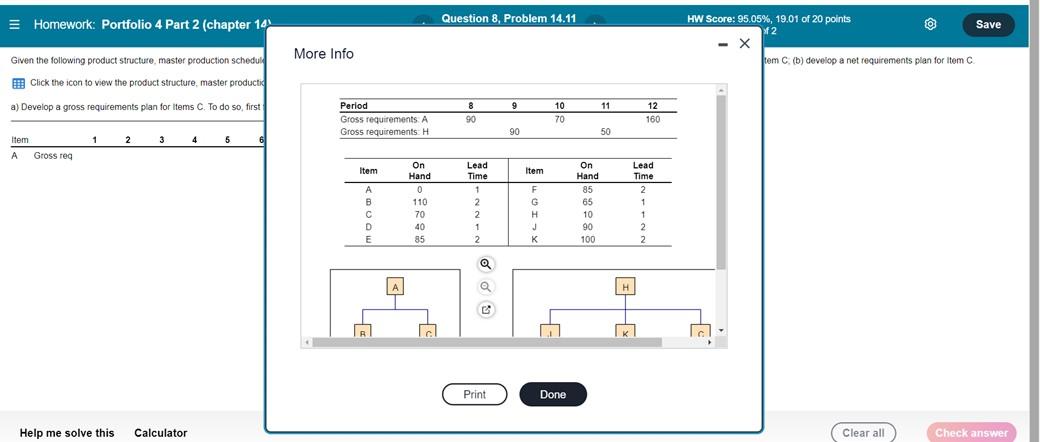Open the table in a pop-out window icon
The width and height of the screenshot is (1040, 442).
pos(486,309)
